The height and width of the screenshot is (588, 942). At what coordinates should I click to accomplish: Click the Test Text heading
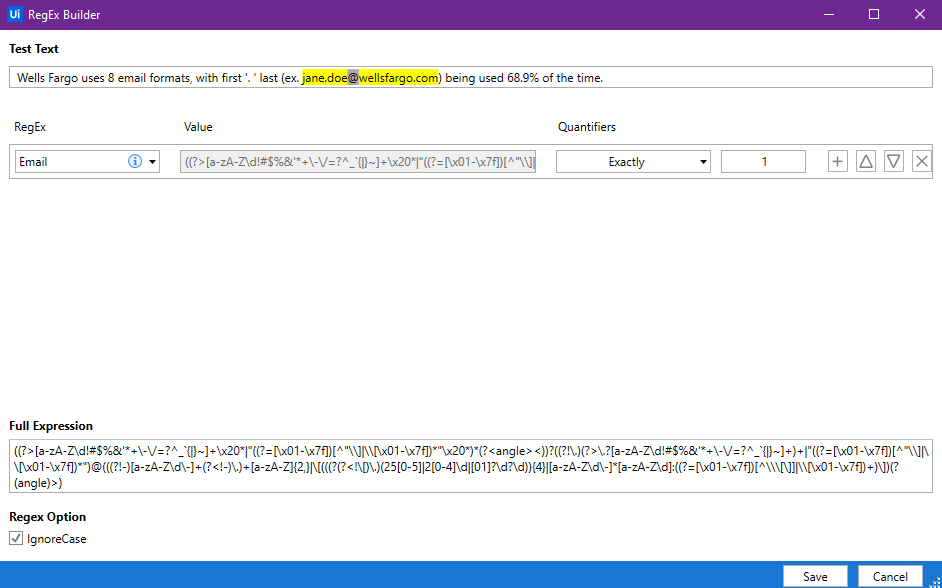(34, 49)
